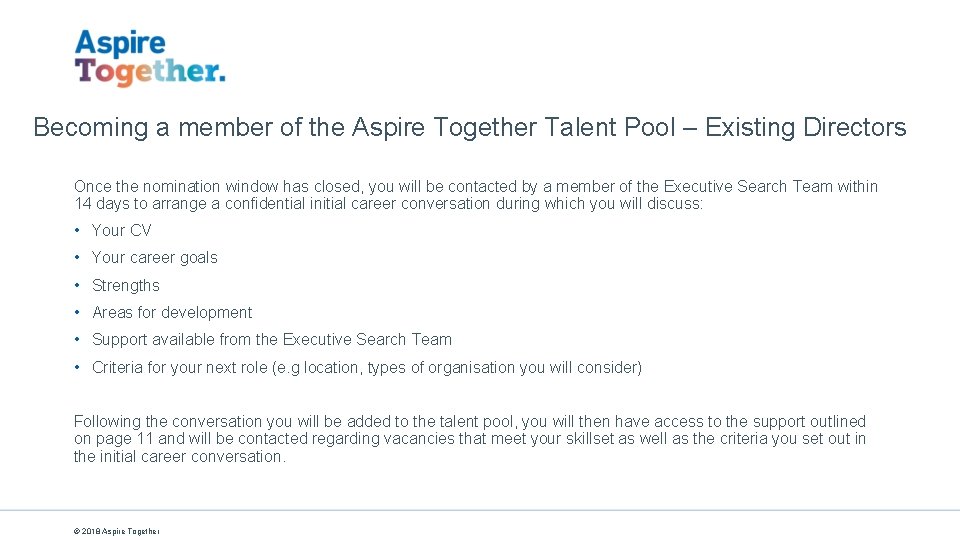Select the slide title about Existing Directors
The image size is (960, 540).
click(470, 128)
